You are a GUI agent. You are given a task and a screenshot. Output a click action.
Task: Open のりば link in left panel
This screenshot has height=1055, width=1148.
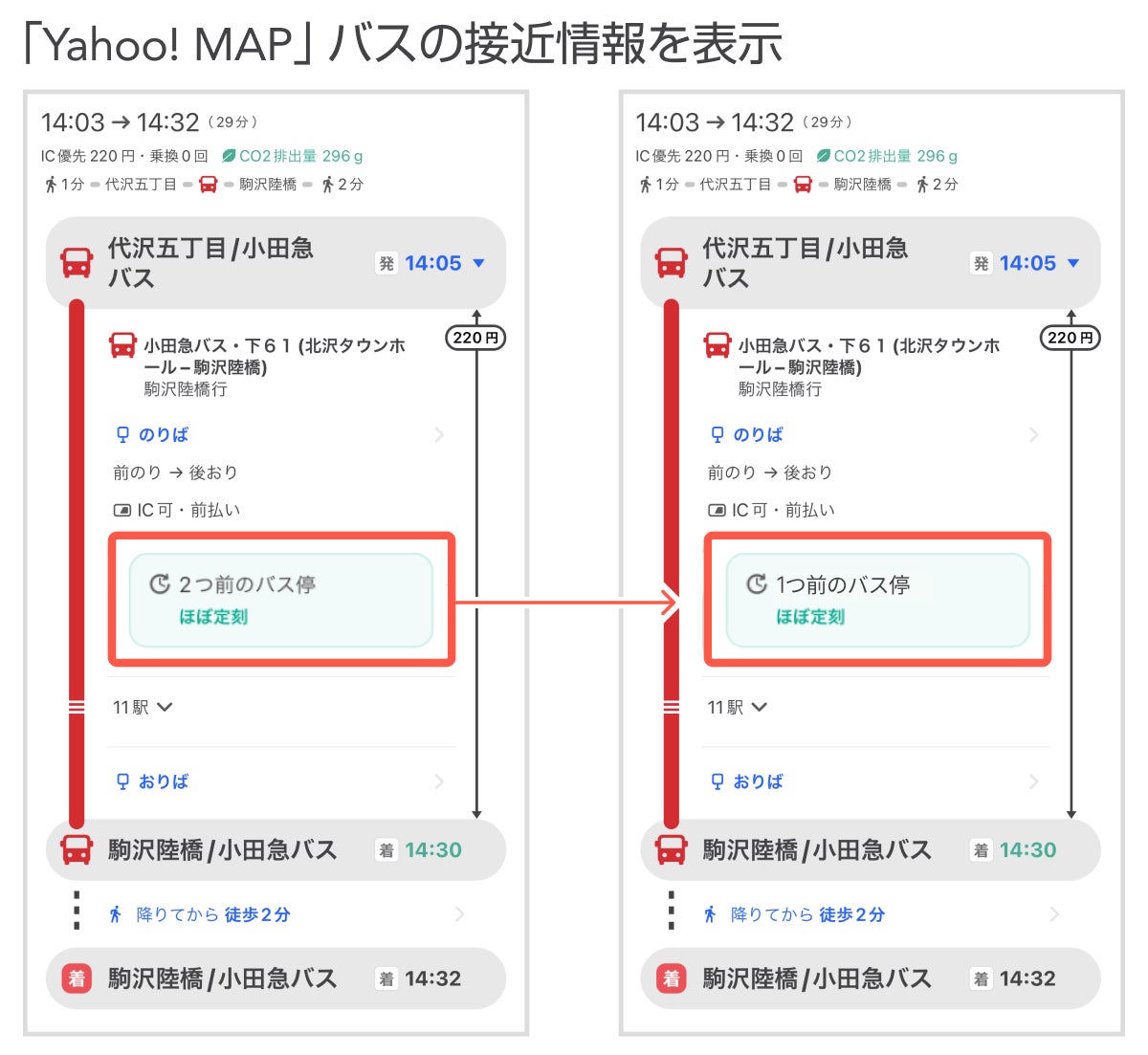(x=164, y=434)
